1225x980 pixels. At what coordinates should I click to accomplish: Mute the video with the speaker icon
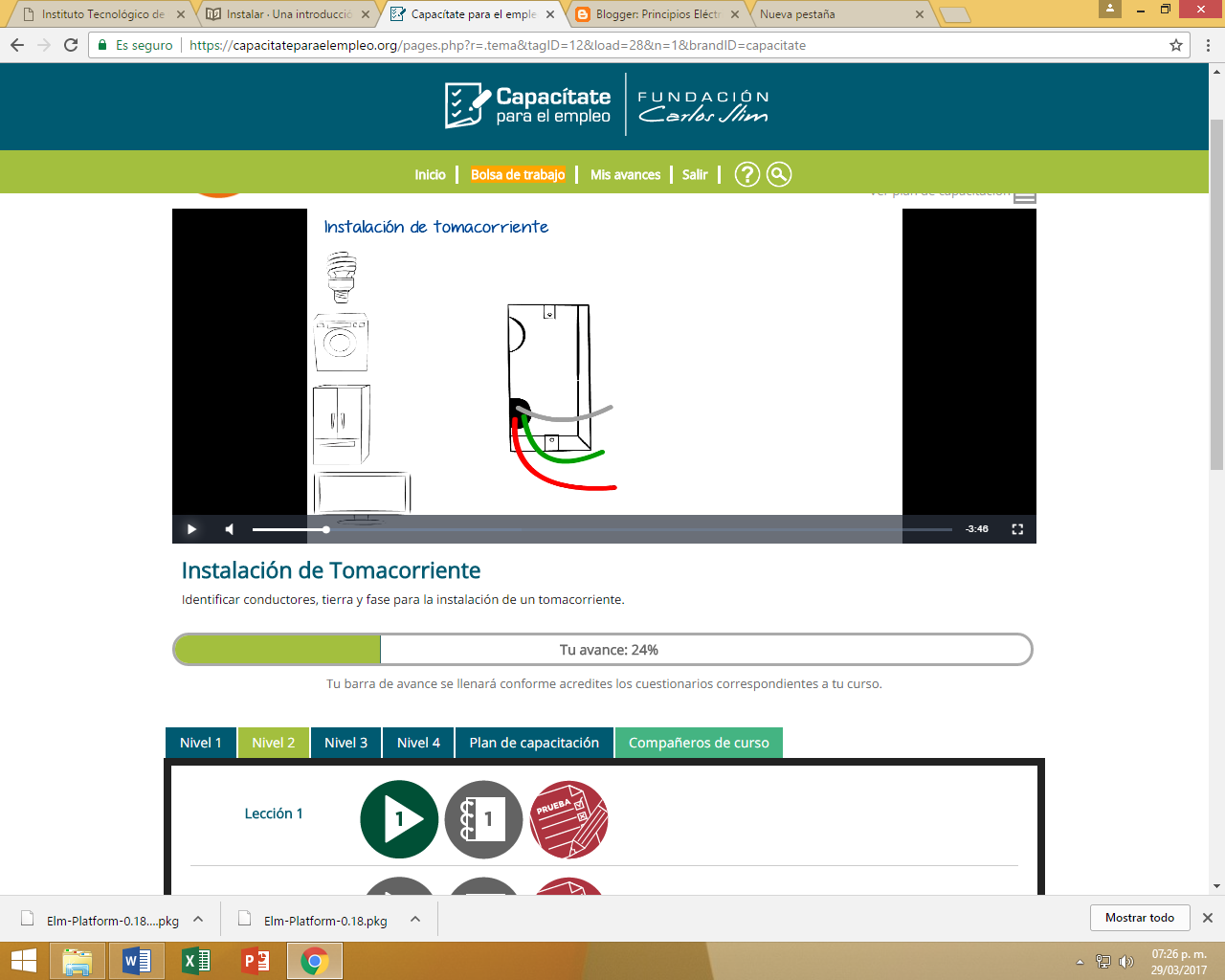point(230,529)
